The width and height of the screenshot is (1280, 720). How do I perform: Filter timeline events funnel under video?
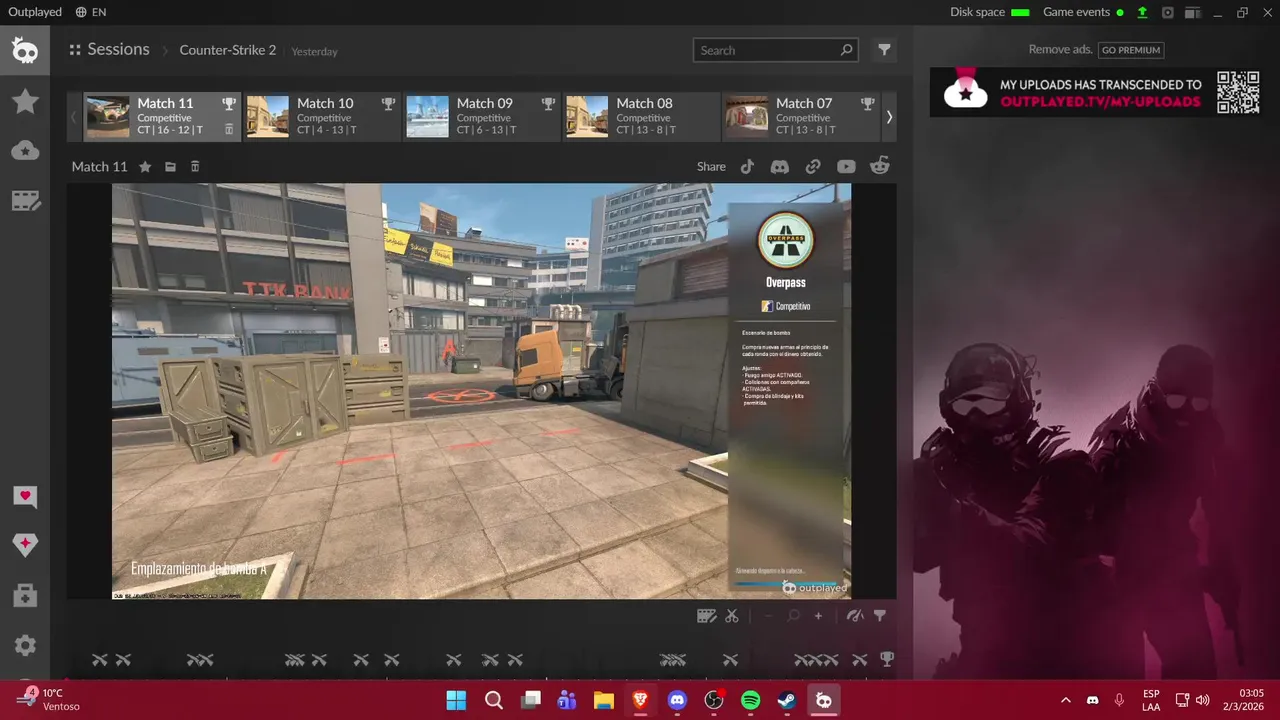point(880,616)
